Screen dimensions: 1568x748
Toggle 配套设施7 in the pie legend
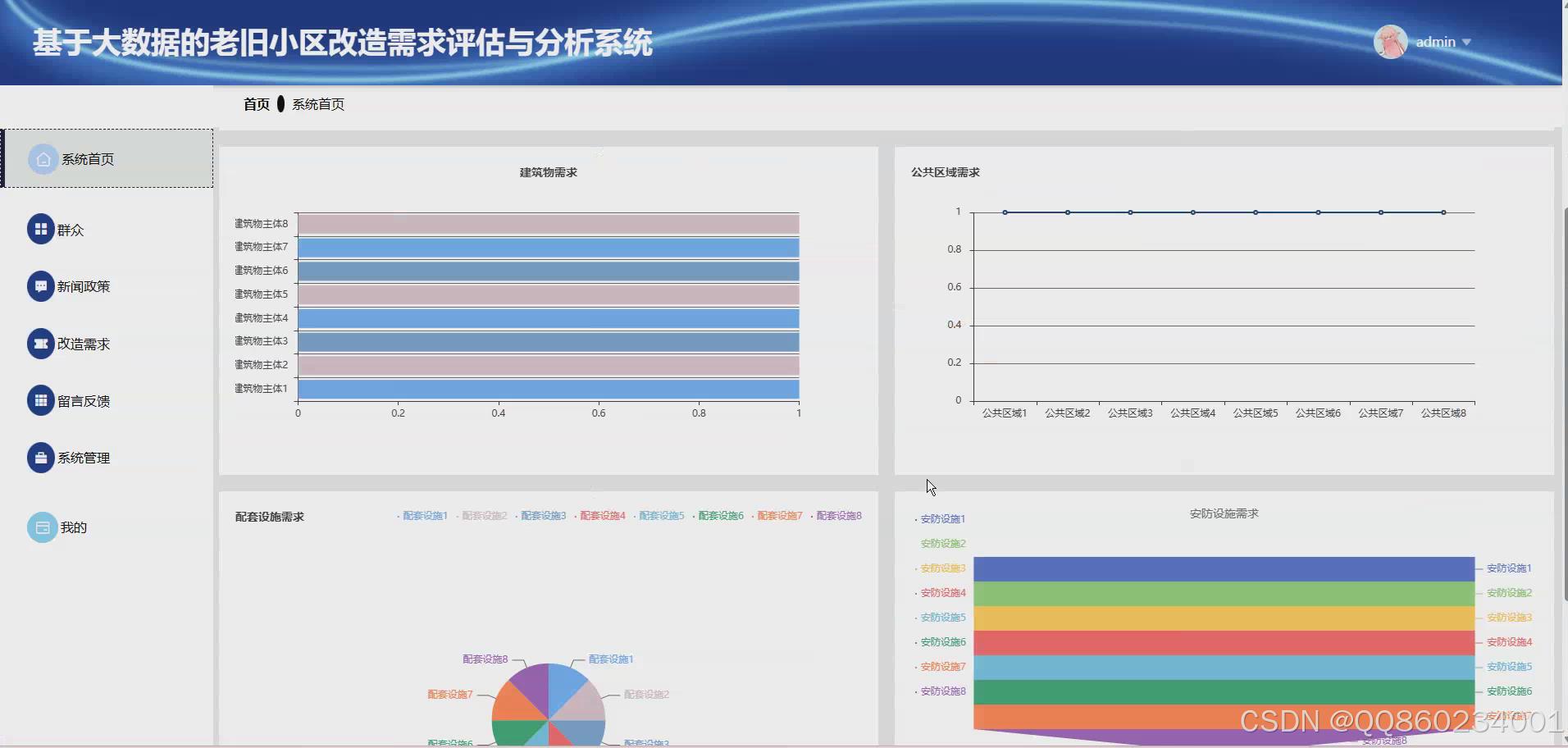(777, 516)
